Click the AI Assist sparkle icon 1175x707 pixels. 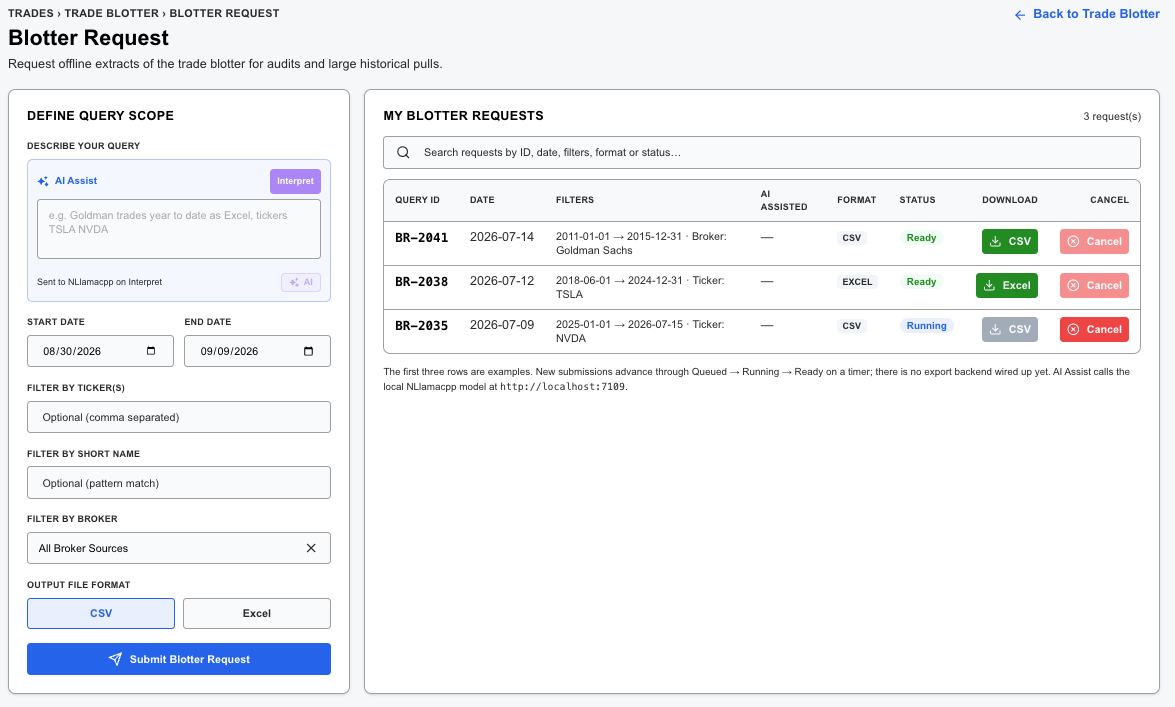point(43,181)
